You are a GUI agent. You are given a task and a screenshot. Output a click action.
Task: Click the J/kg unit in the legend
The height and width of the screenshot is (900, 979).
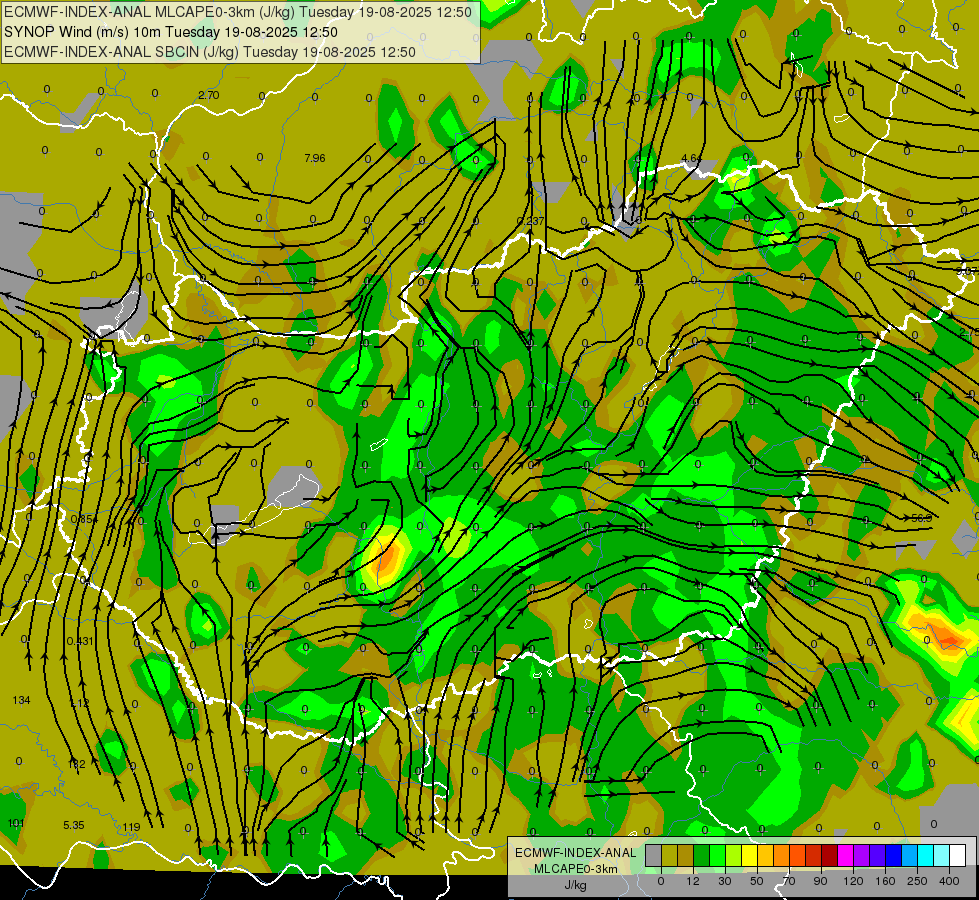[576, 885]
